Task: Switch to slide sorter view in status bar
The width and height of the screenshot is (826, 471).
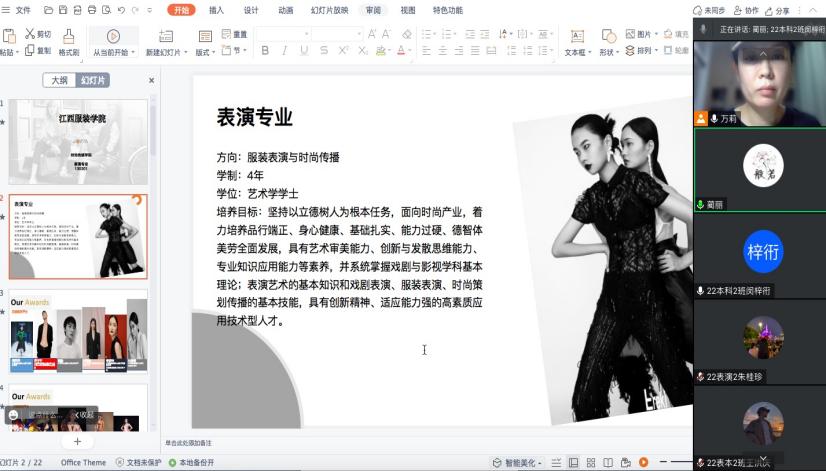Action: [591, 463]
